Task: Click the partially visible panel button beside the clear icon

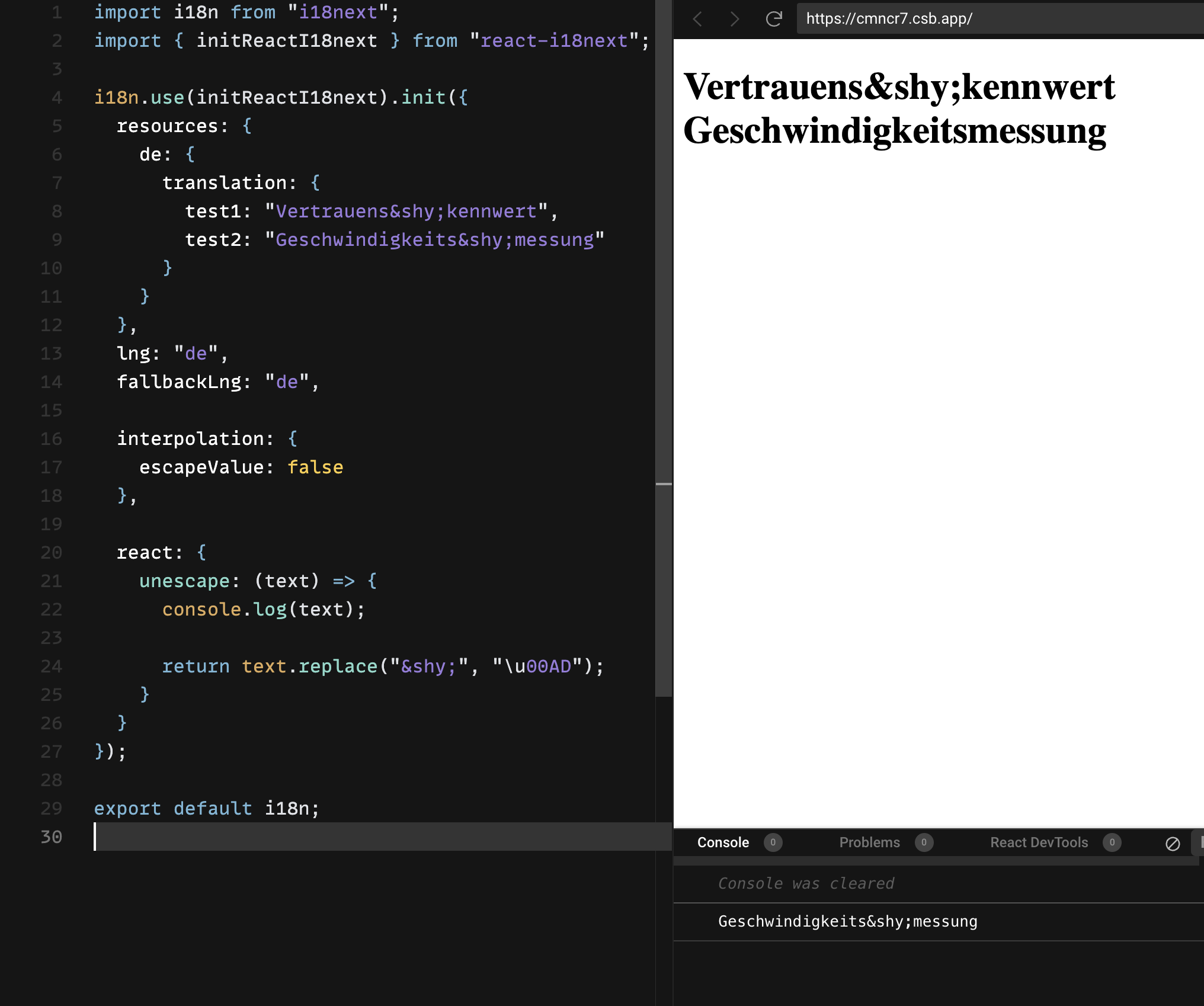Action: tap(1199, 842)
